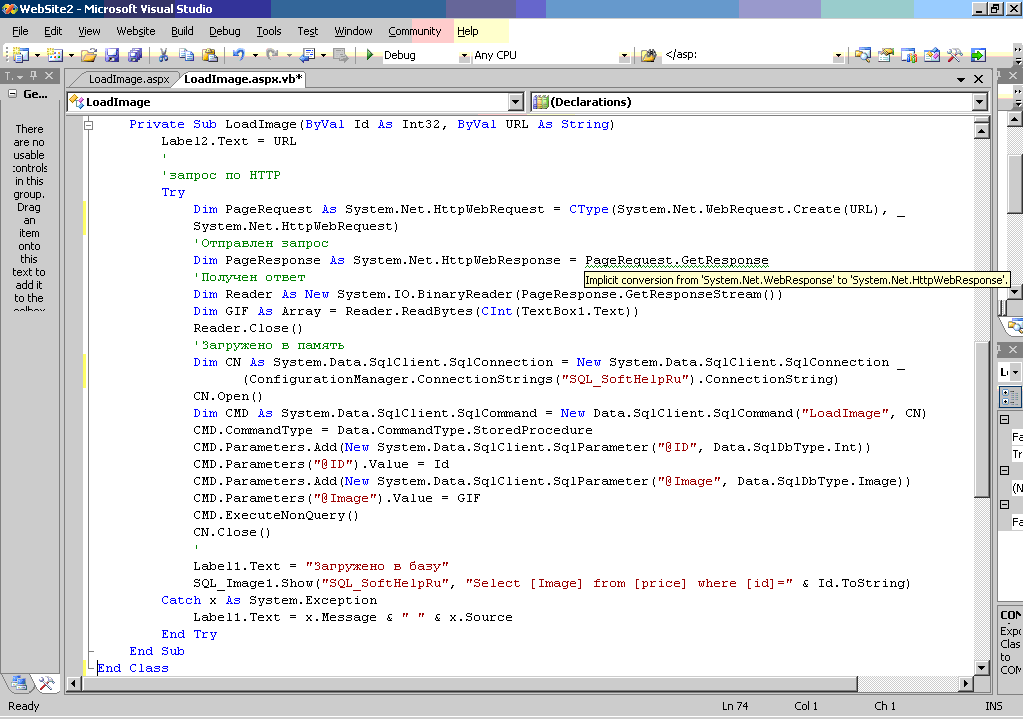Open the Debug menu
Image resolution: width=1023 pixels, height=719 pixels.
[x=224, y=31]
